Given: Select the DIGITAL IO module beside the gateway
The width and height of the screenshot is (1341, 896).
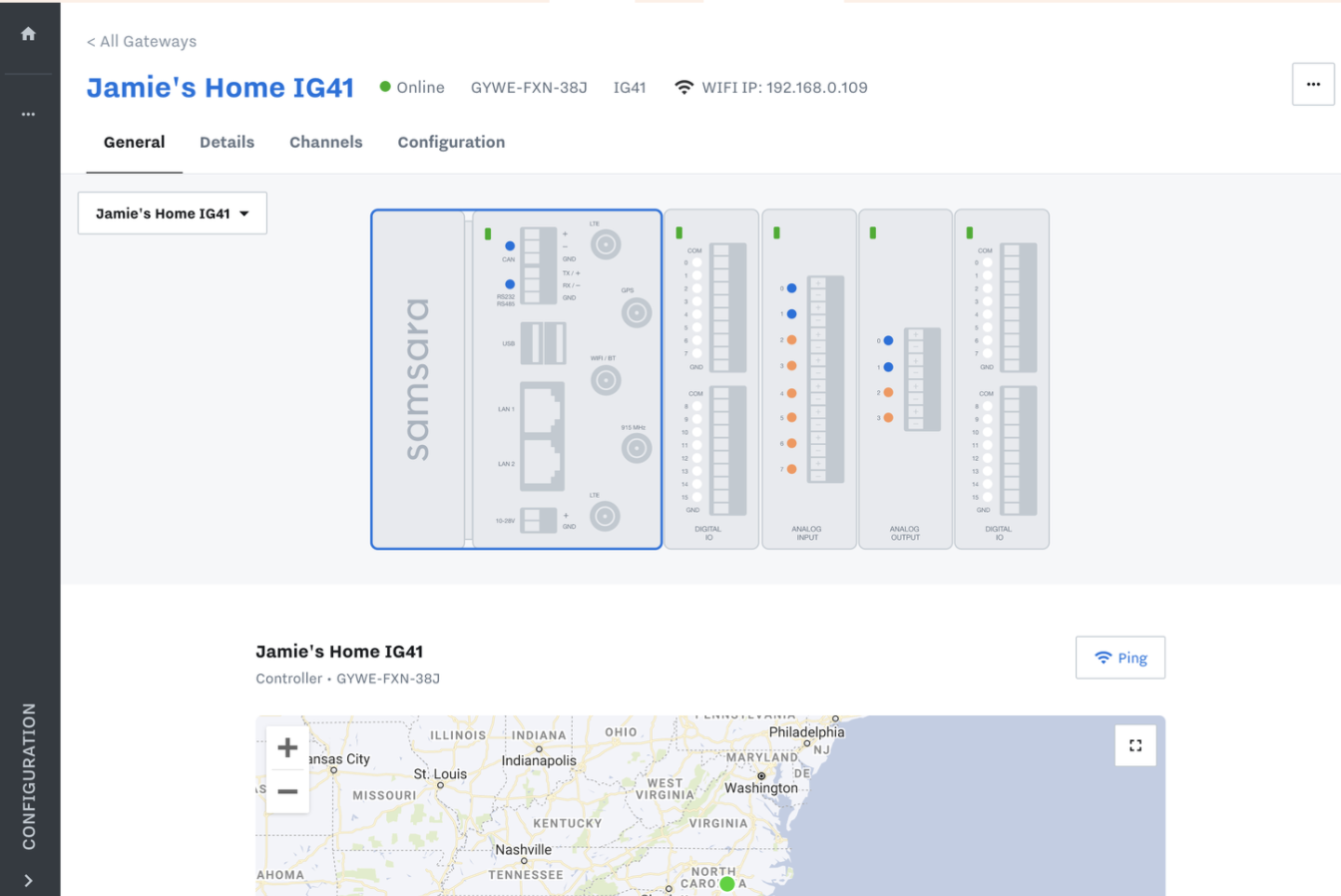Looking at the screenshot, I should [x=711, y=379].
